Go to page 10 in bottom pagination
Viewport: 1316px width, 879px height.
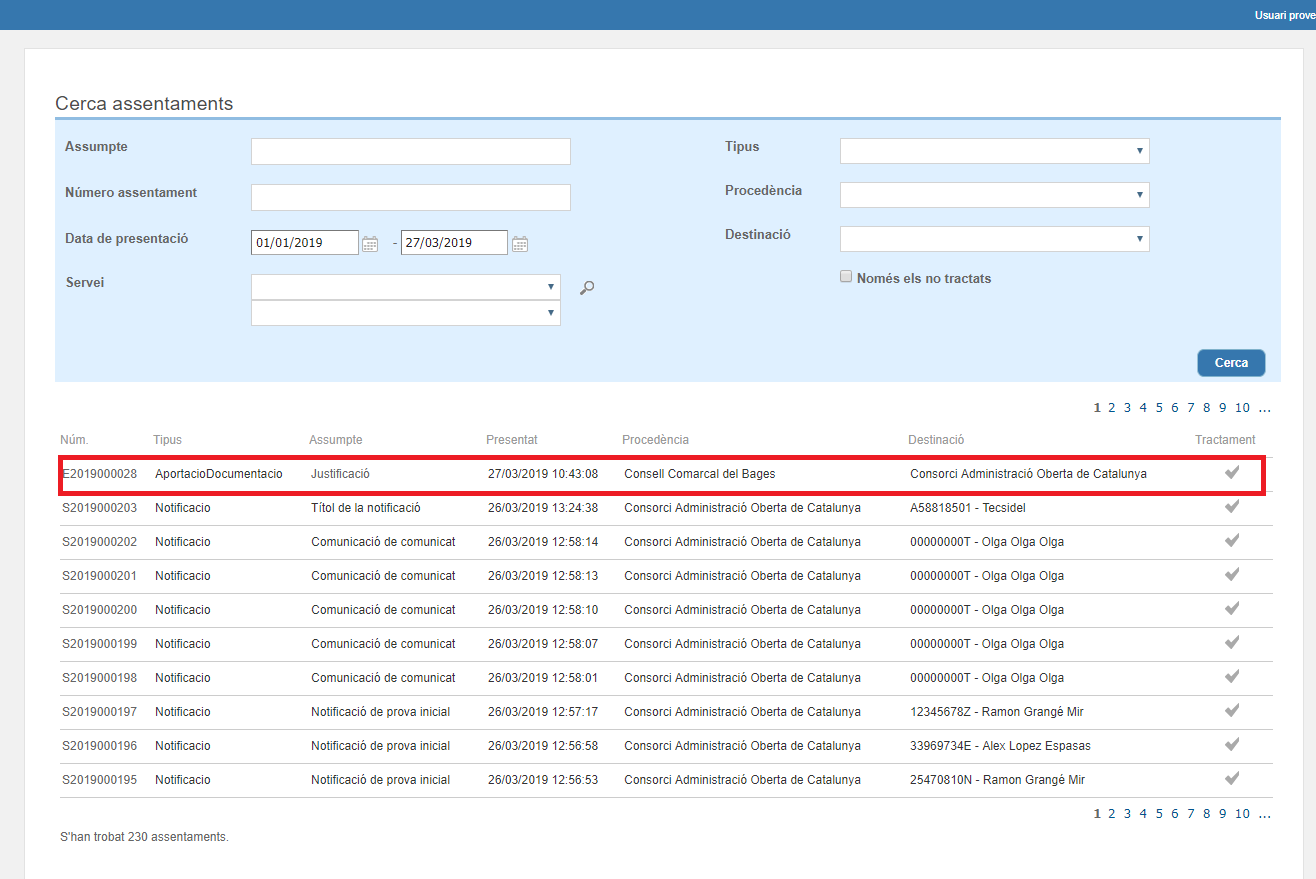coord(1242,814)
